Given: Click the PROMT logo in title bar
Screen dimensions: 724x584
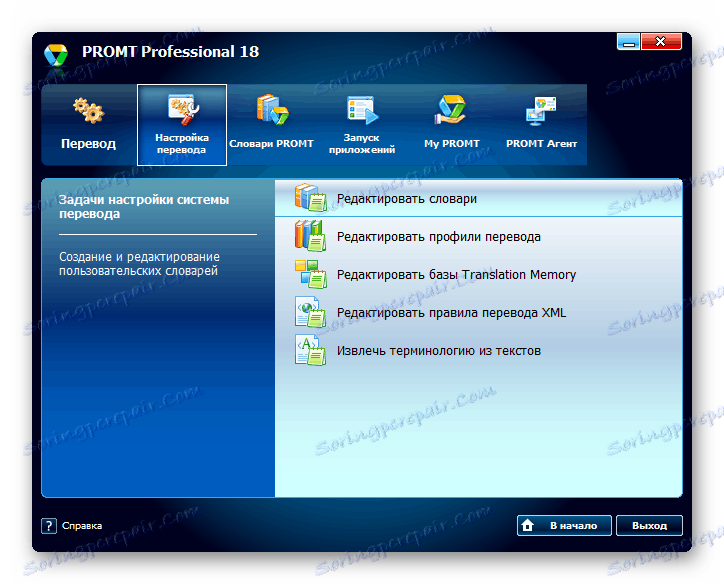Looking at the screenshot, I should [56, 55].
